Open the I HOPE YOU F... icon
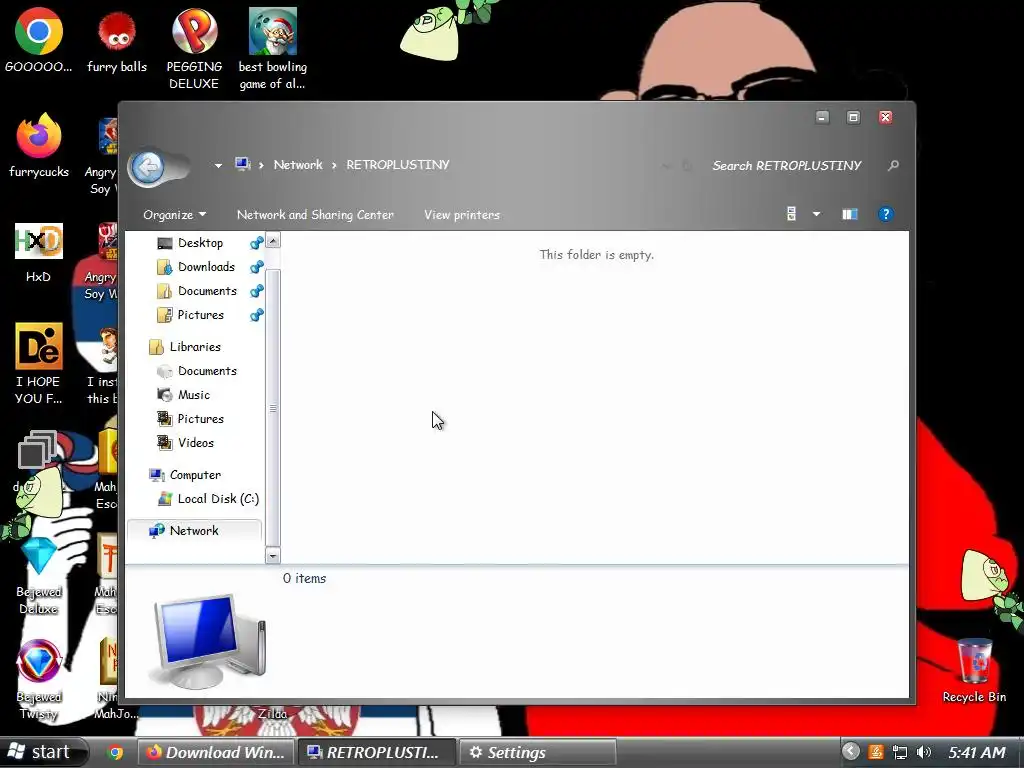This screenshot has width=1024, height=768. (39, 363)
